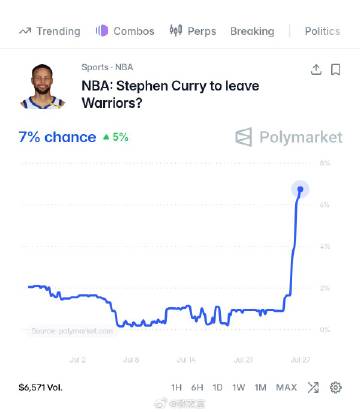360x412 pixels.
Task: Select the 1D time range
Action: (217, 387)
